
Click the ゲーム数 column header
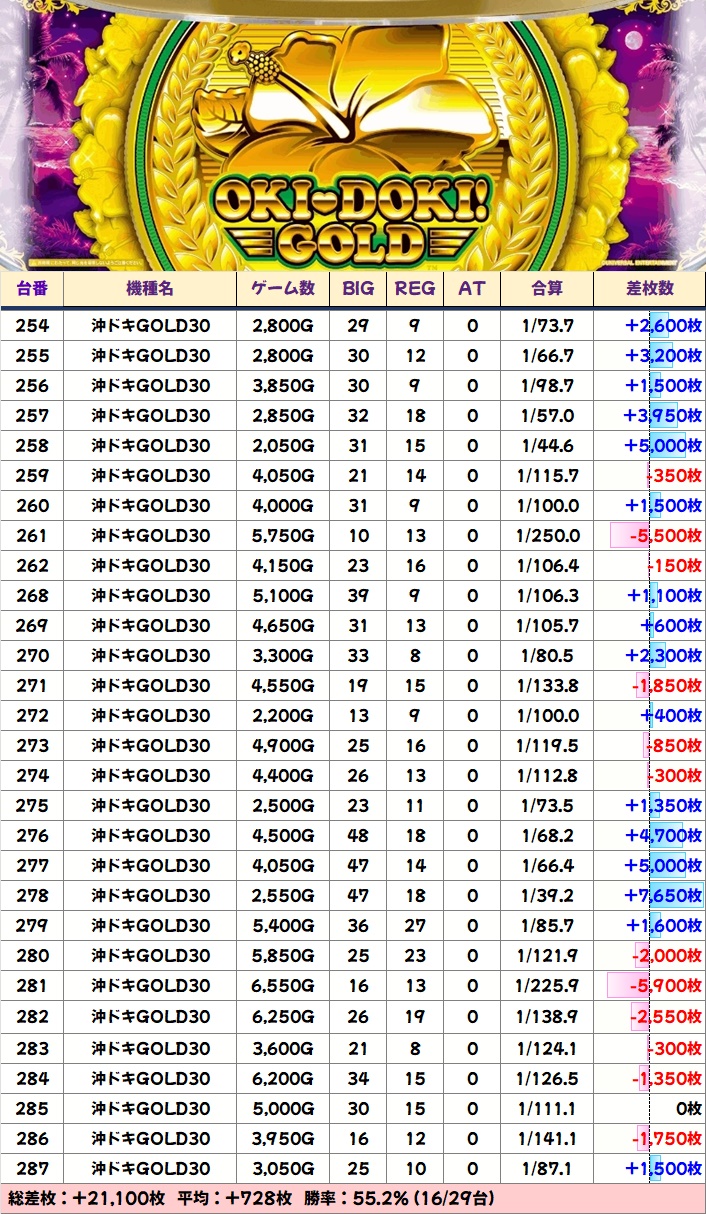[283, 289]
